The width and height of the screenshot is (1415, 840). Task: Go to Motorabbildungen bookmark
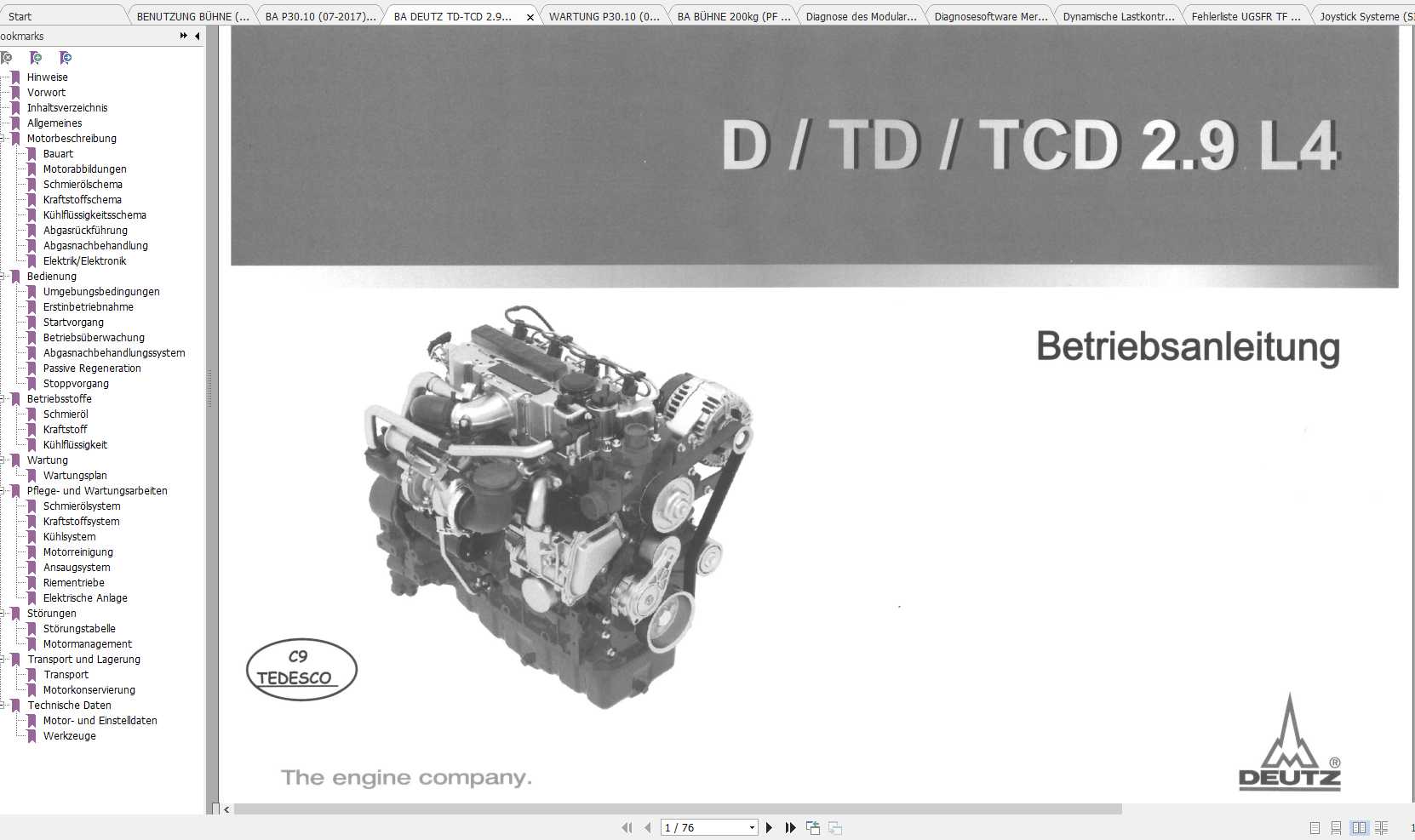pos(84,169)
